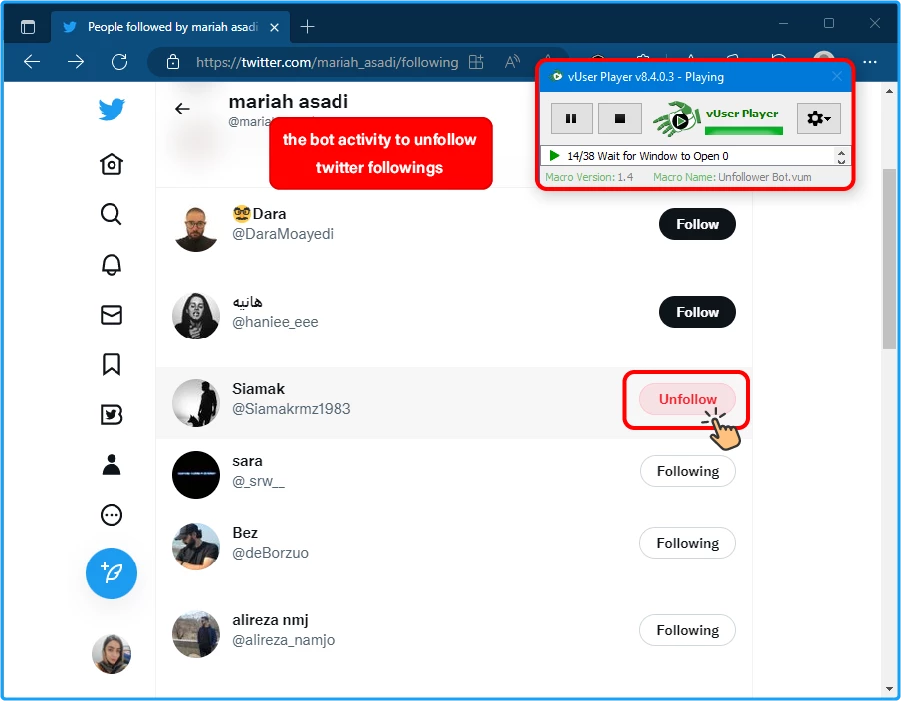901x701 pixels.
Task: Open @alireza_namjo handle
Action: click(284, 640)
